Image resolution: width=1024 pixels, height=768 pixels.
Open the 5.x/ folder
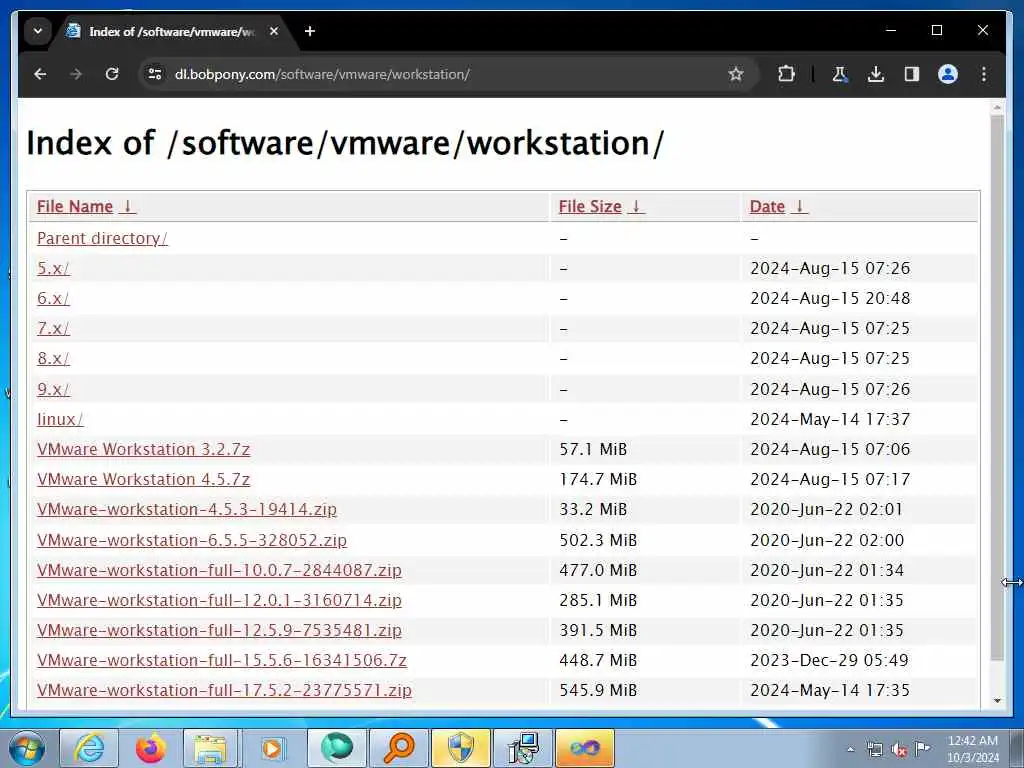coord(53,268)
